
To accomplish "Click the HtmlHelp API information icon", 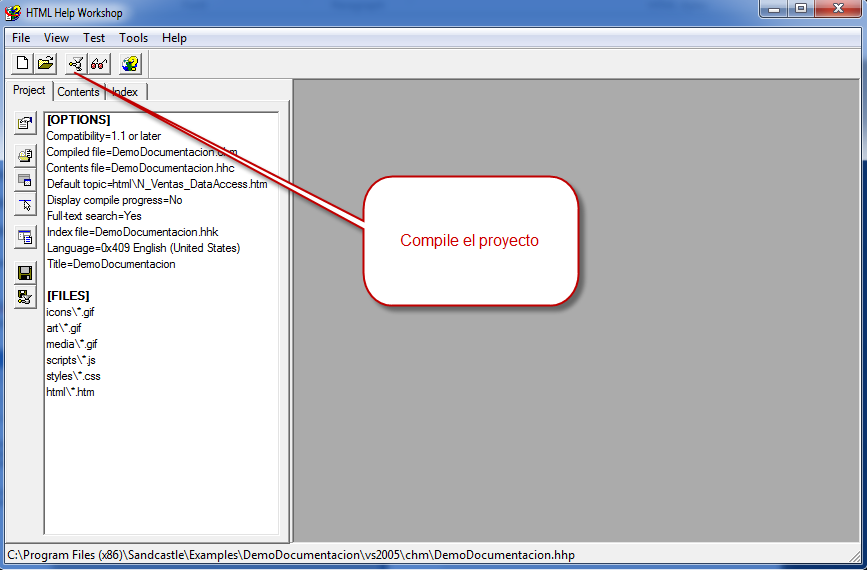I will (25, 205).
